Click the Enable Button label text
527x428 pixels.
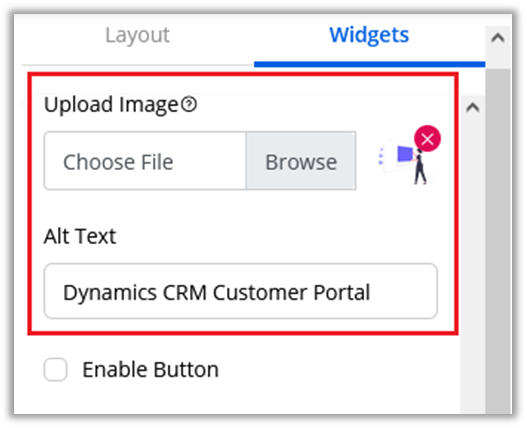pos(151,369)
